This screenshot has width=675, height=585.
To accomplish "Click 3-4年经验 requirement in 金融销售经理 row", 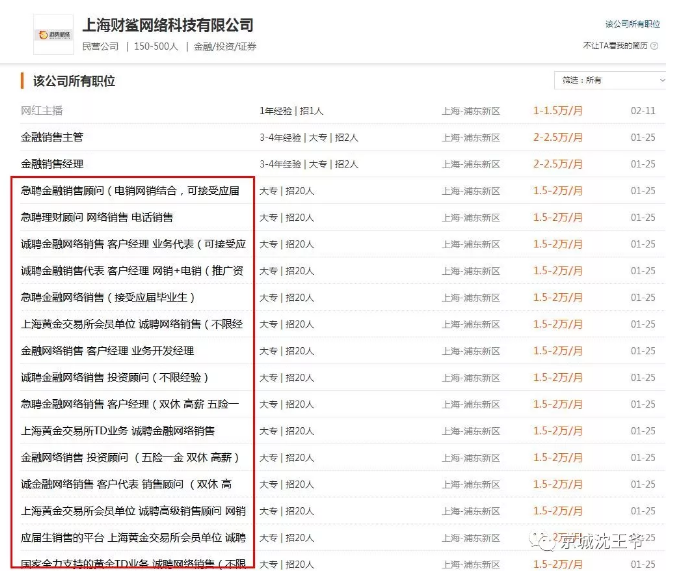I will coord(280,164).
